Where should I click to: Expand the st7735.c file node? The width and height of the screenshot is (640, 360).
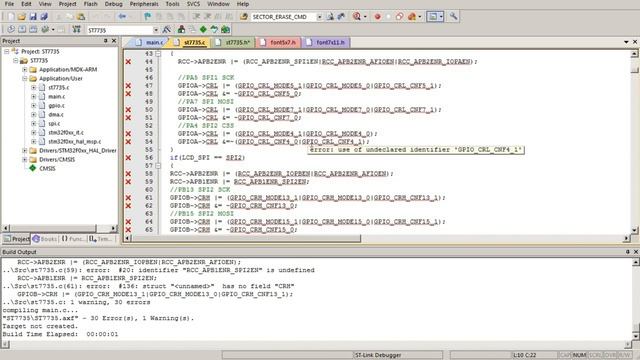pyautogui.click(x=33, y=87)
